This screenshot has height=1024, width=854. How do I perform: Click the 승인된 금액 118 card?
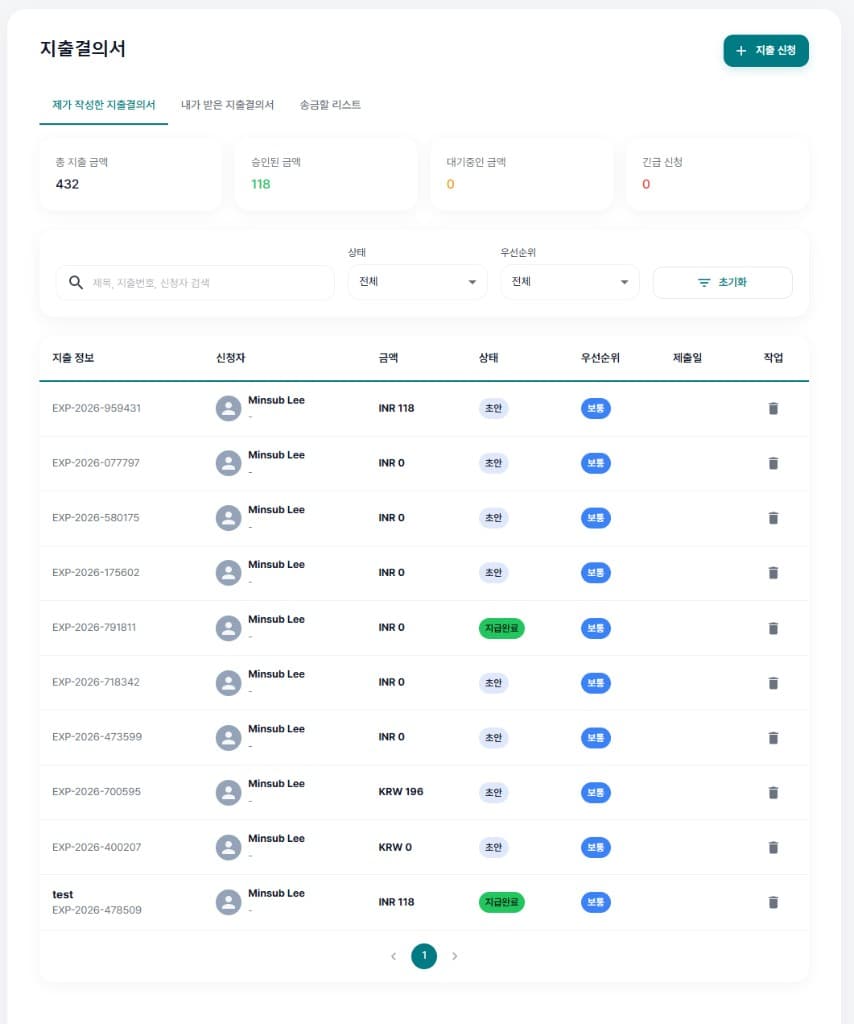pos(326,174)
